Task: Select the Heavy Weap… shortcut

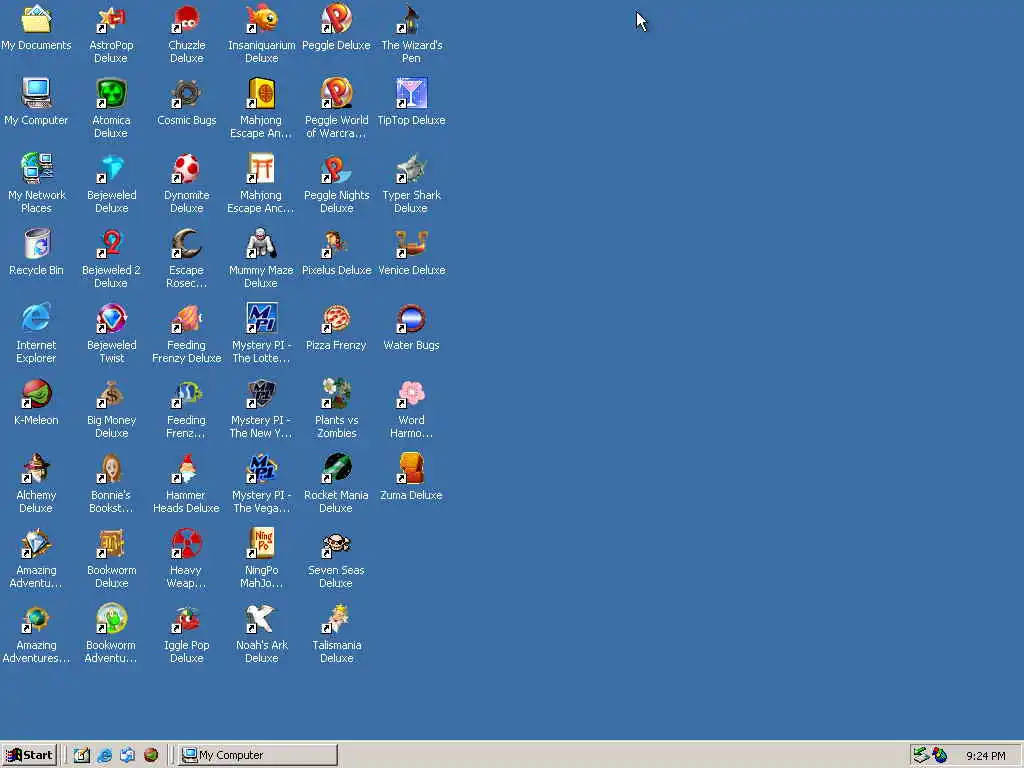Action: click(x=186, y=559)
